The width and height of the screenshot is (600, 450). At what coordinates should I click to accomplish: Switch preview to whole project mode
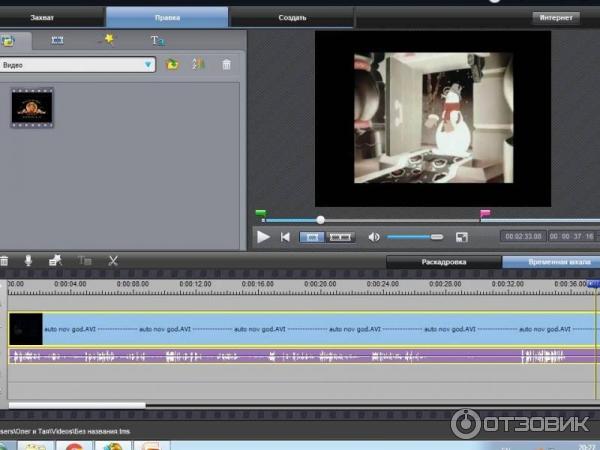[x=341, y=237]
